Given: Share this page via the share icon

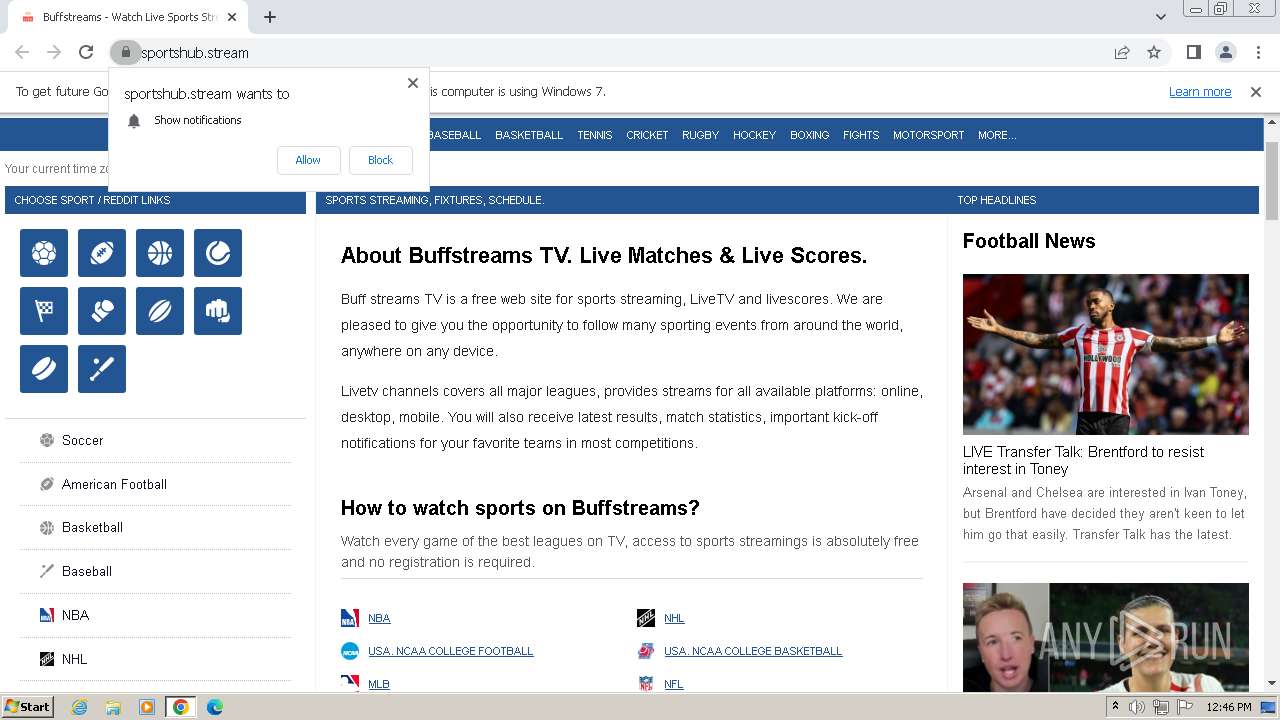Looking at the screenshot, I should [x=1122, y=52].
